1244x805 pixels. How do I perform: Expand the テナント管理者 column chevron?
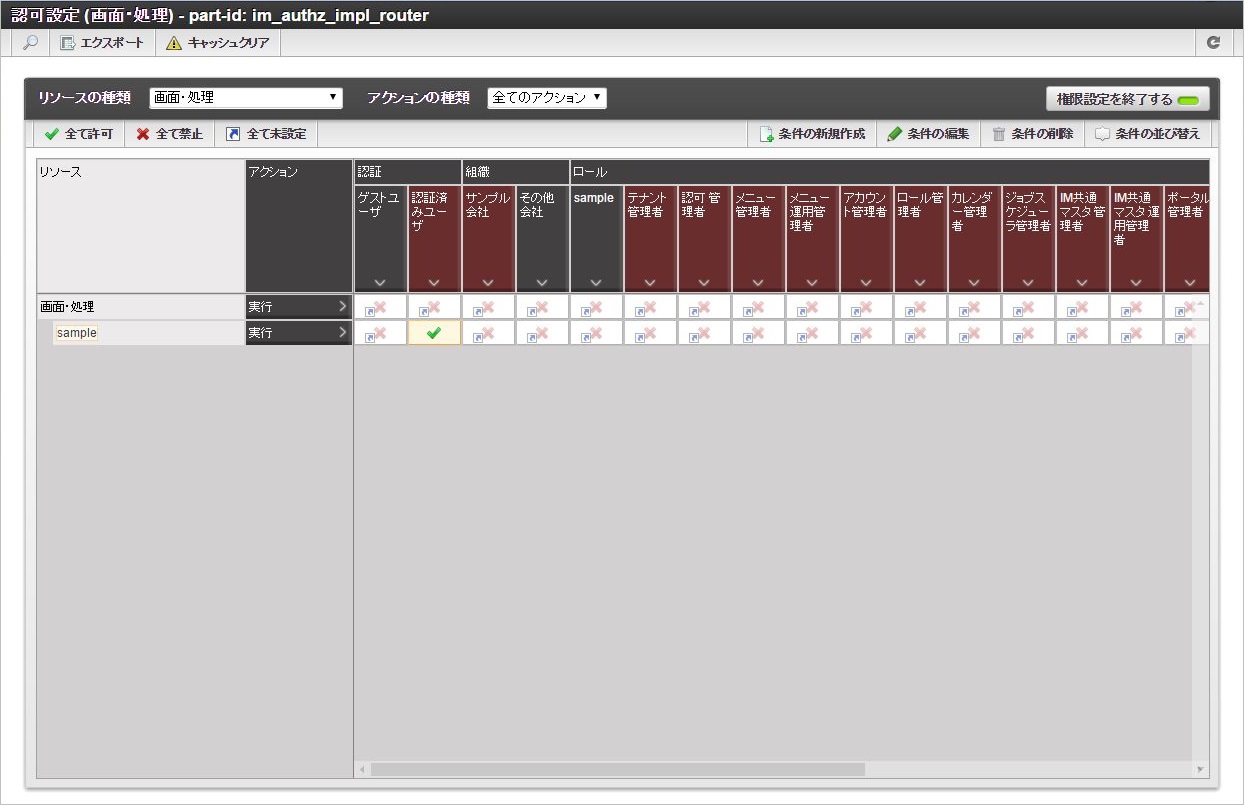[650, 283]
